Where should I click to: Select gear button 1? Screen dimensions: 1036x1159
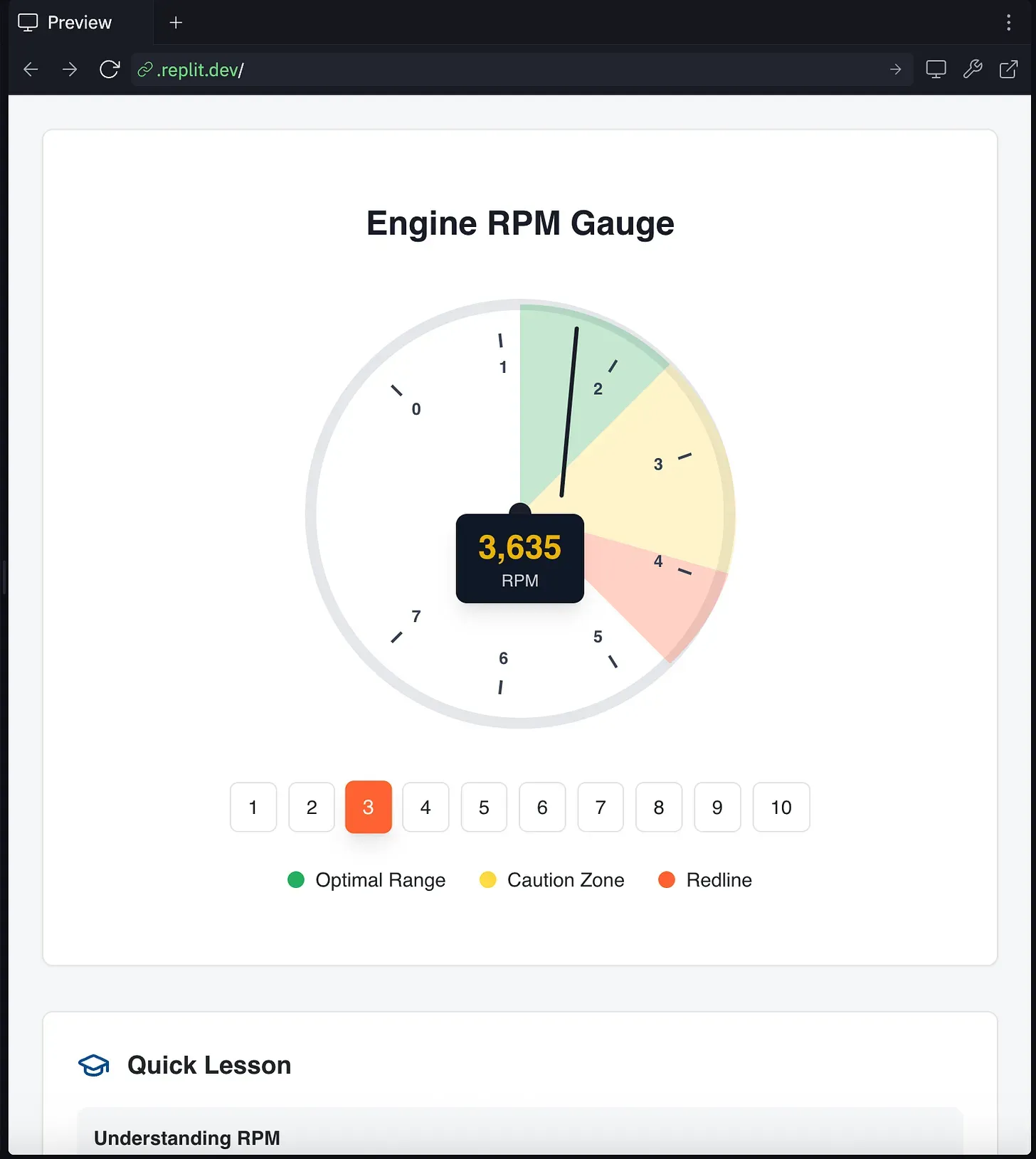(253, 807)
